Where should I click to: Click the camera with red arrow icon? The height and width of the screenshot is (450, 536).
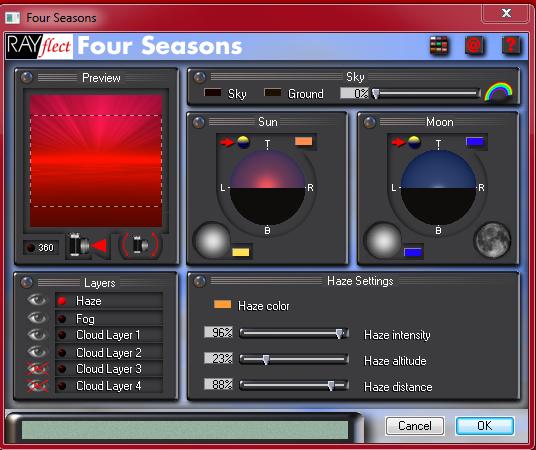88,245
